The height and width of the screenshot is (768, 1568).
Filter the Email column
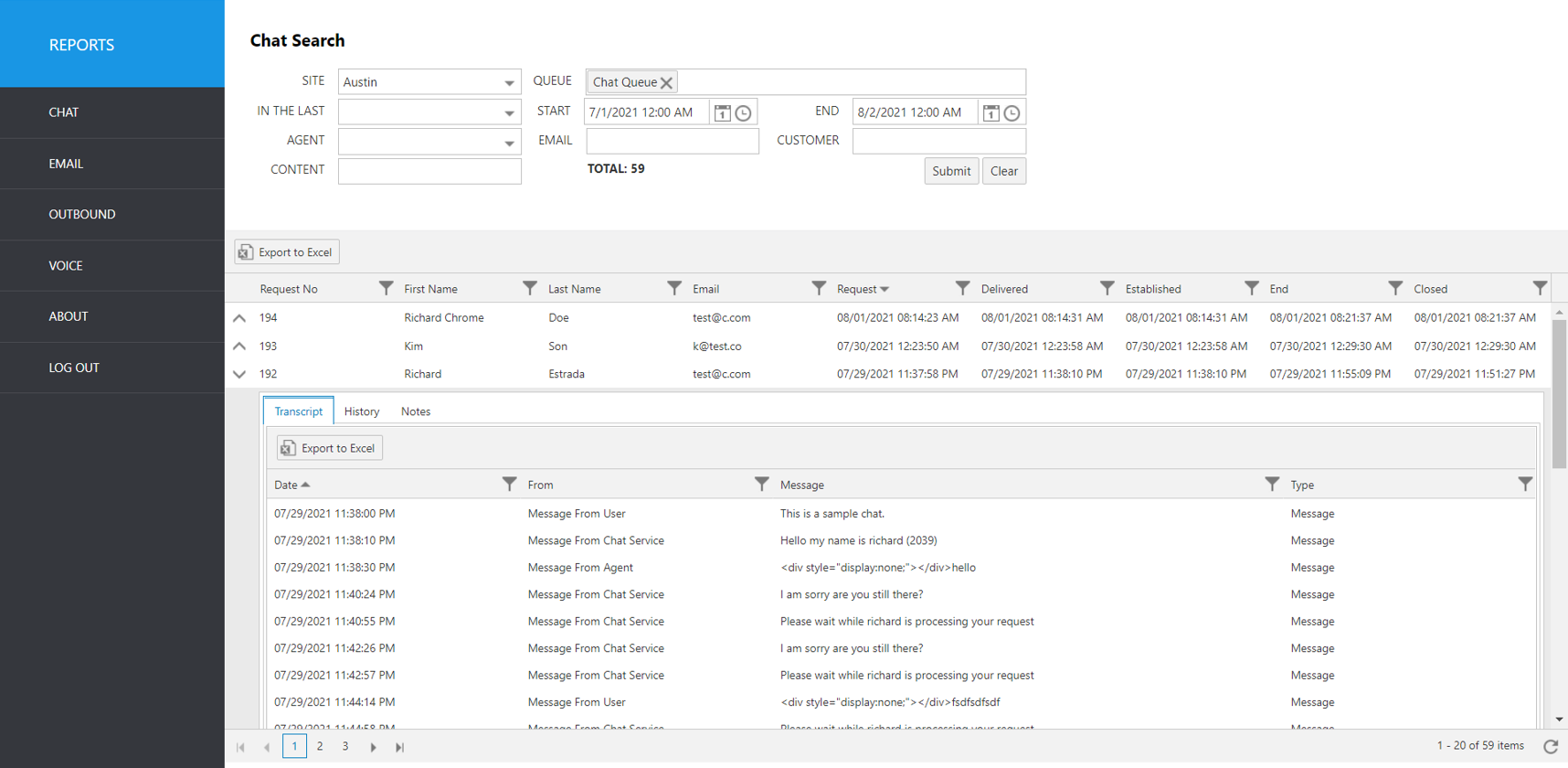coord(819,288)
